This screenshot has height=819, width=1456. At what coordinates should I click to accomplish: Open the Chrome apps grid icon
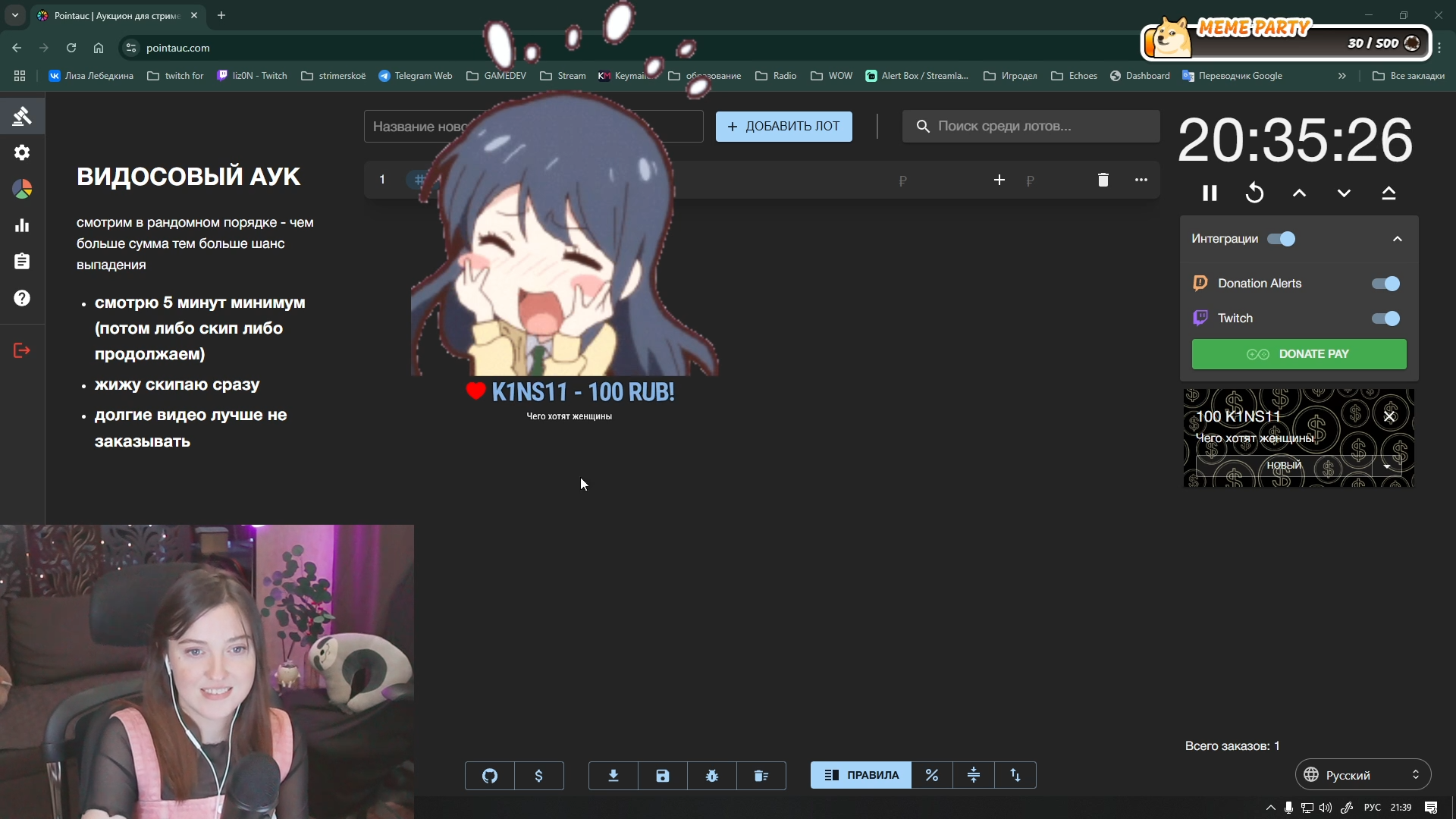click(x=20, y=76)
